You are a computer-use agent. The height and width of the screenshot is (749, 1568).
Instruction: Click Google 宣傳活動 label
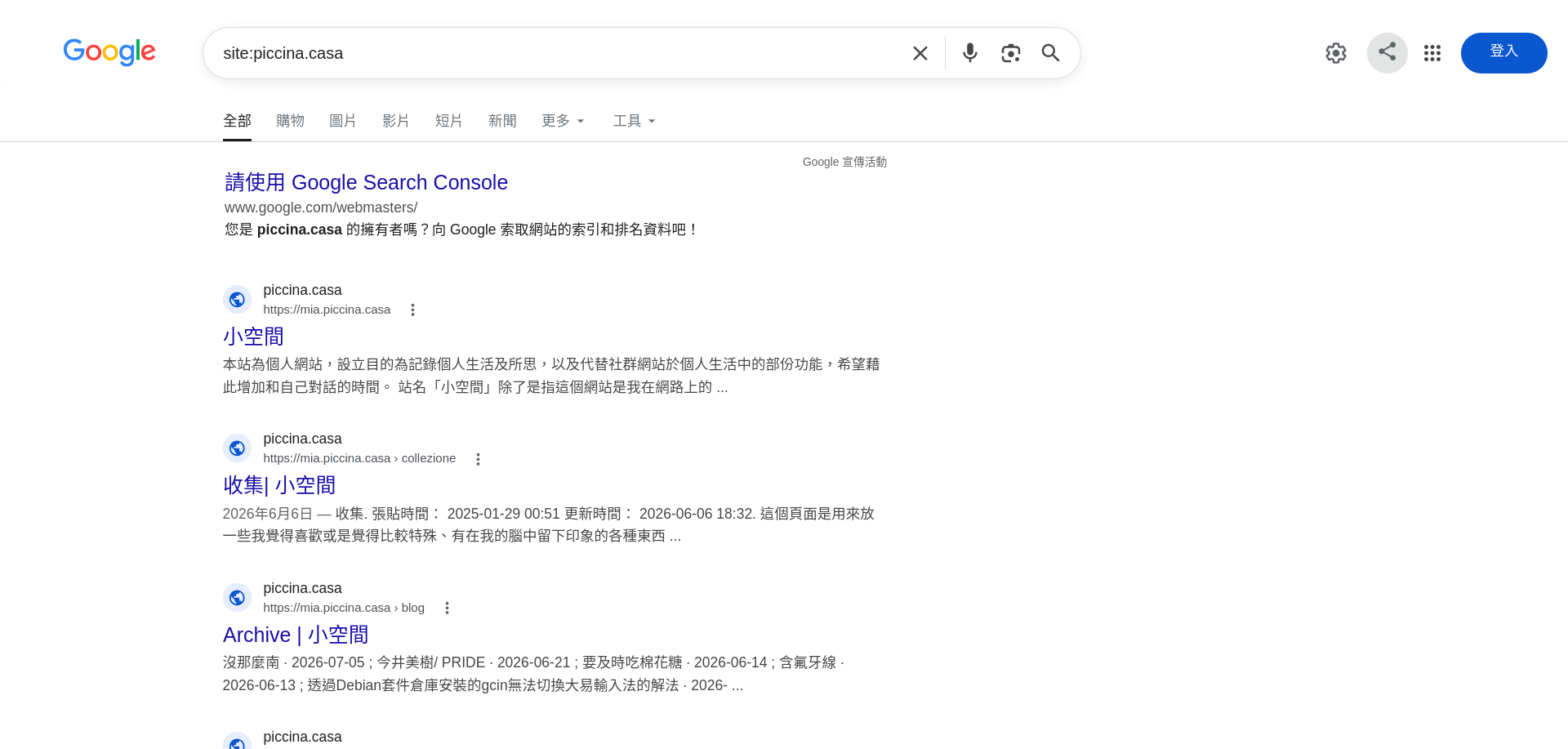(844, 162)
